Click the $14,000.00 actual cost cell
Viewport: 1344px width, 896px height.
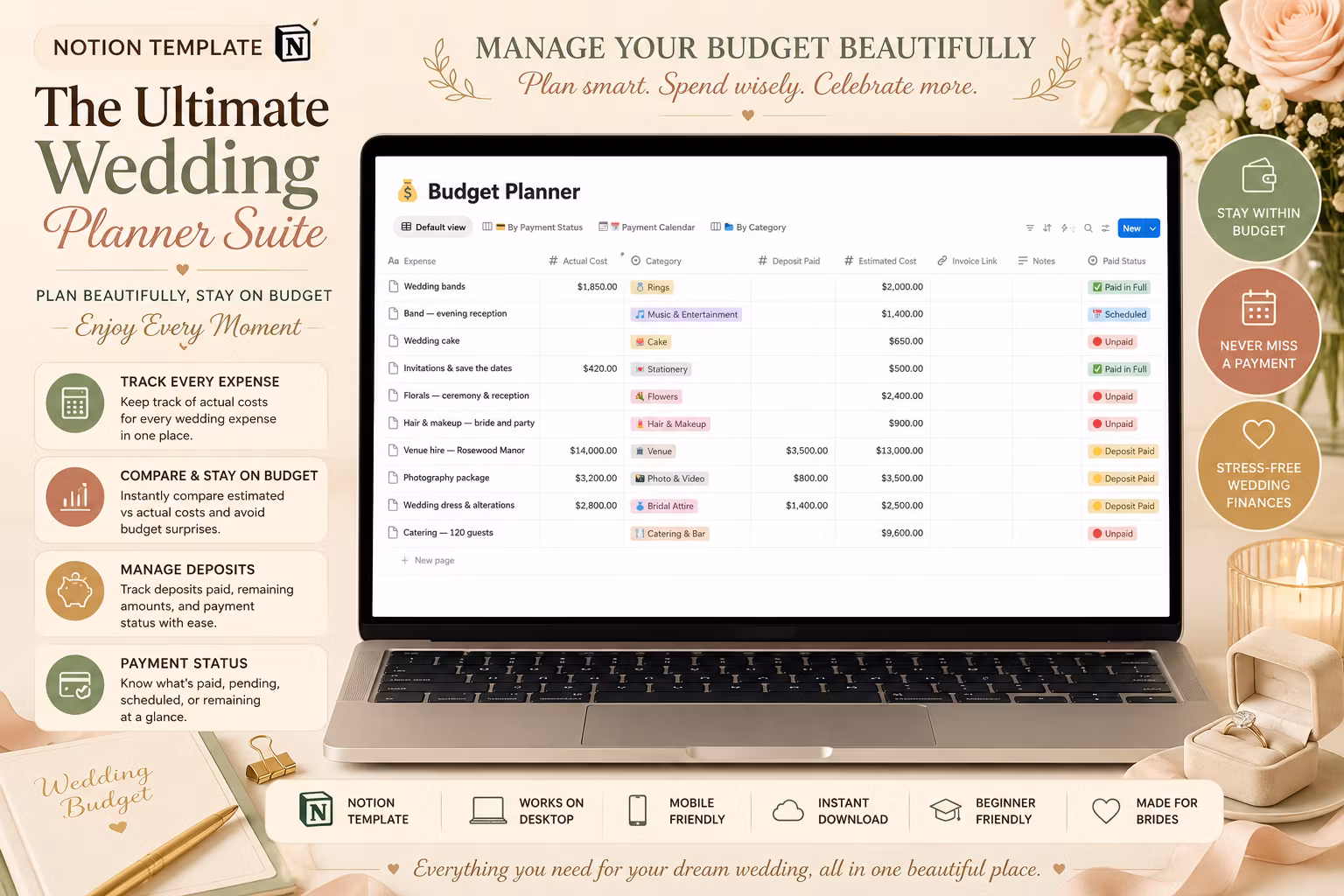coord(593,451)
